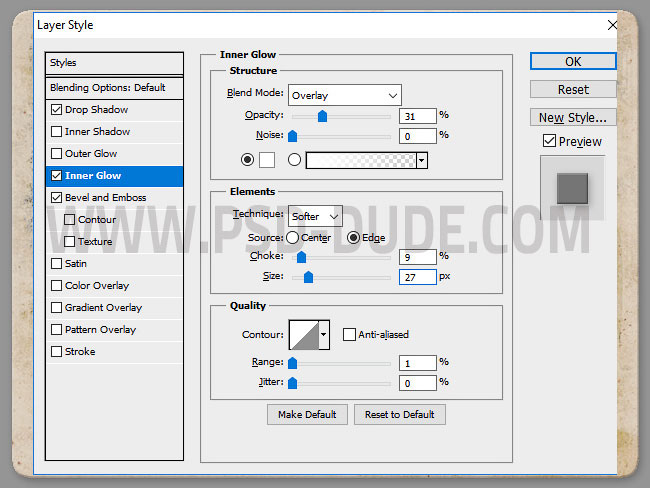Open the Contour picker dropdown arrow
Viewport: 650px width, 488px height.
click(323, 334)
